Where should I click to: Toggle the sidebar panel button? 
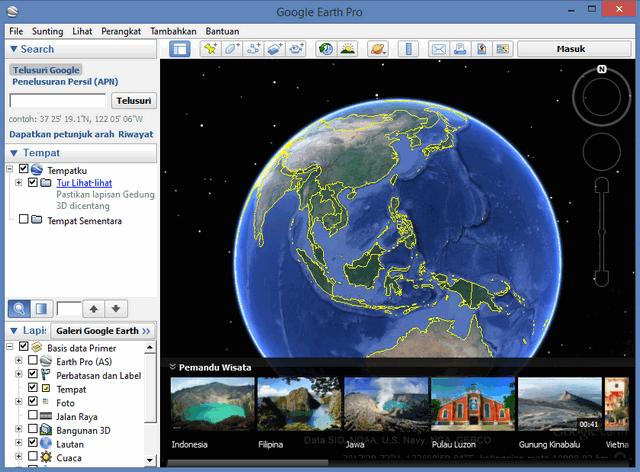pyautogui.click(x=180, y=49)
